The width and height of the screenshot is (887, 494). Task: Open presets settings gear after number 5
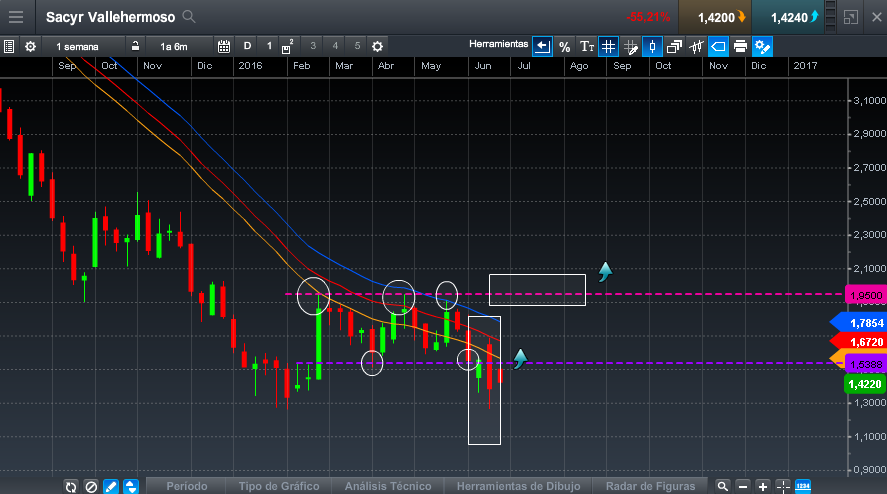pyautogui.click(x=377, y=46)
